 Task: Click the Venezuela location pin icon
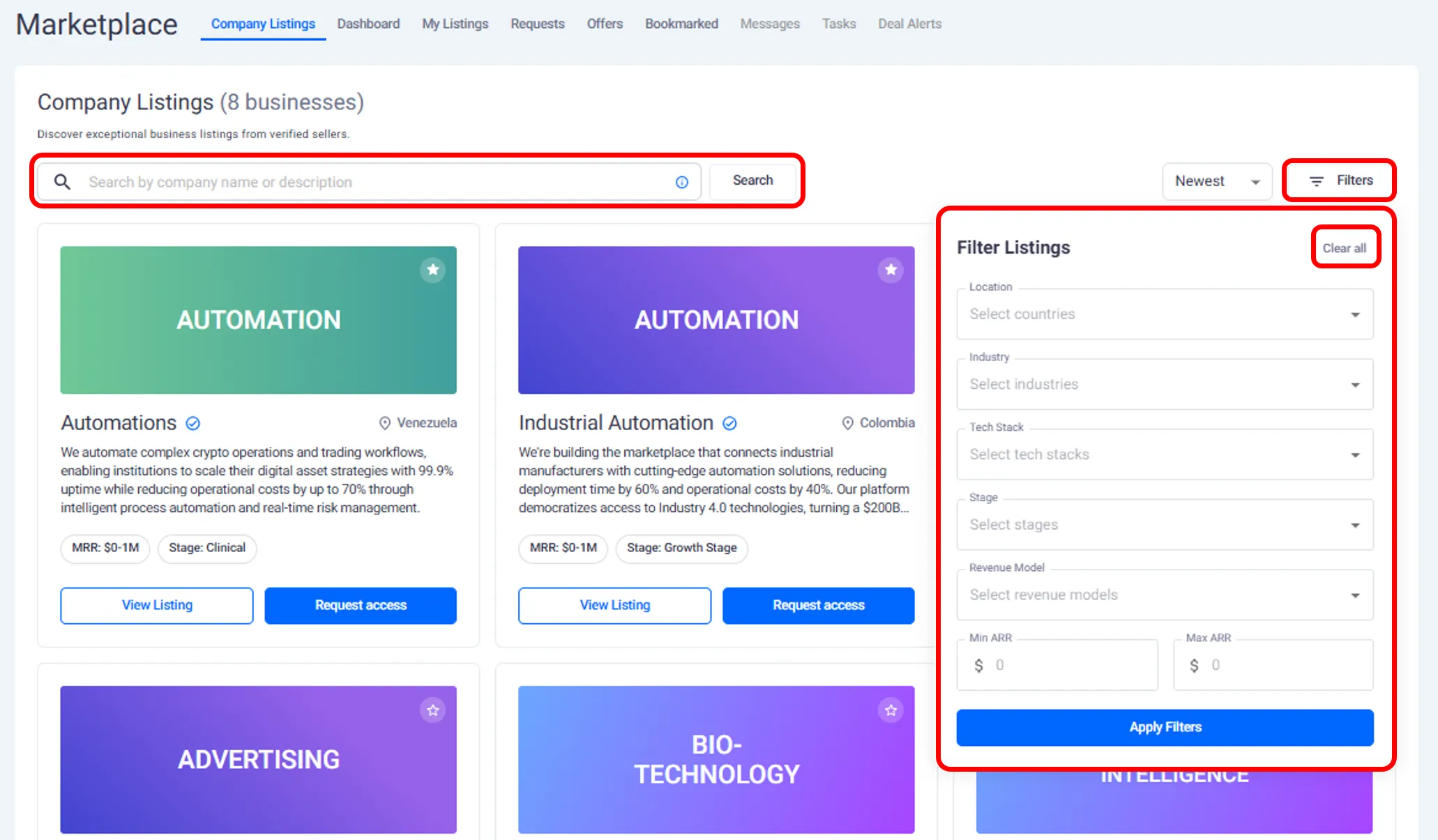tap(384, 423)
